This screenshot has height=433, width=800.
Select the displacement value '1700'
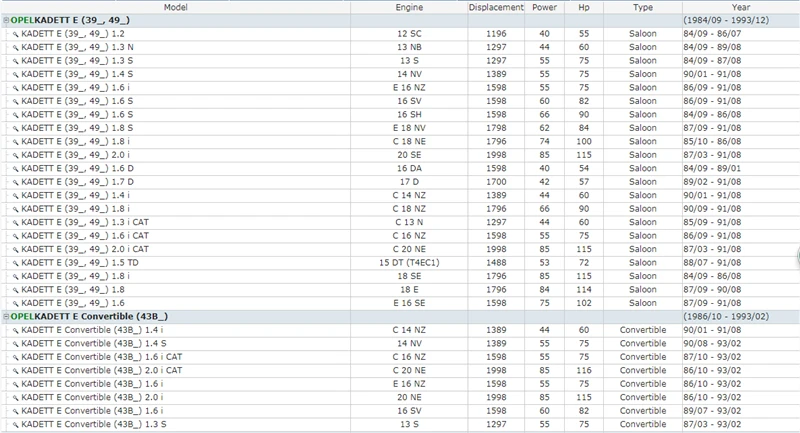496,182
